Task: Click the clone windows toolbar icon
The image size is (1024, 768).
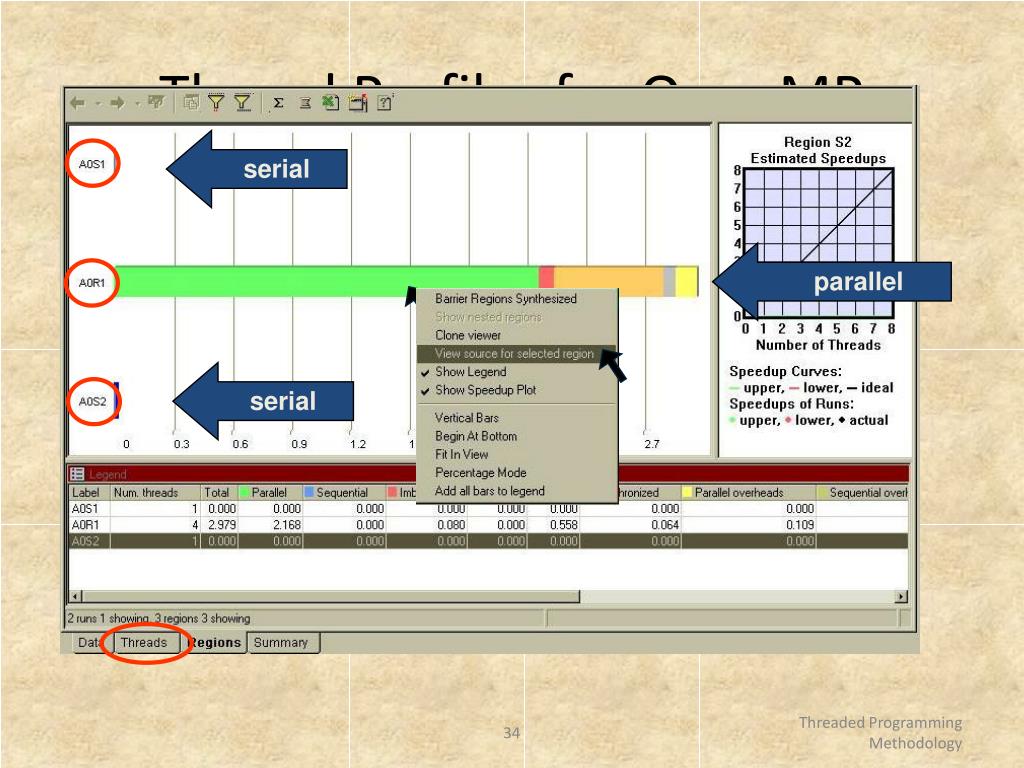Action: (x=191, y=102)
